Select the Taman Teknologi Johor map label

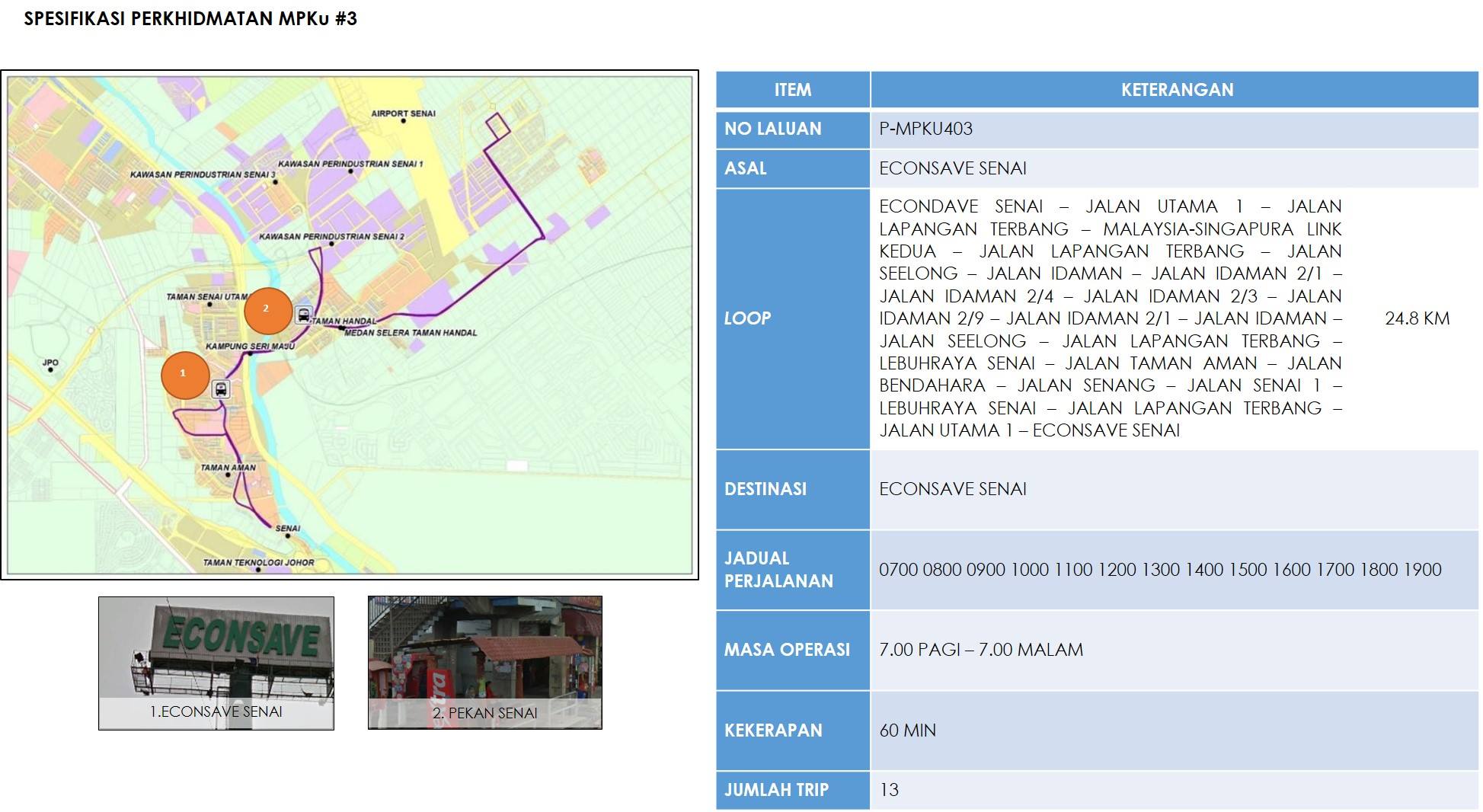pos(258,563)
